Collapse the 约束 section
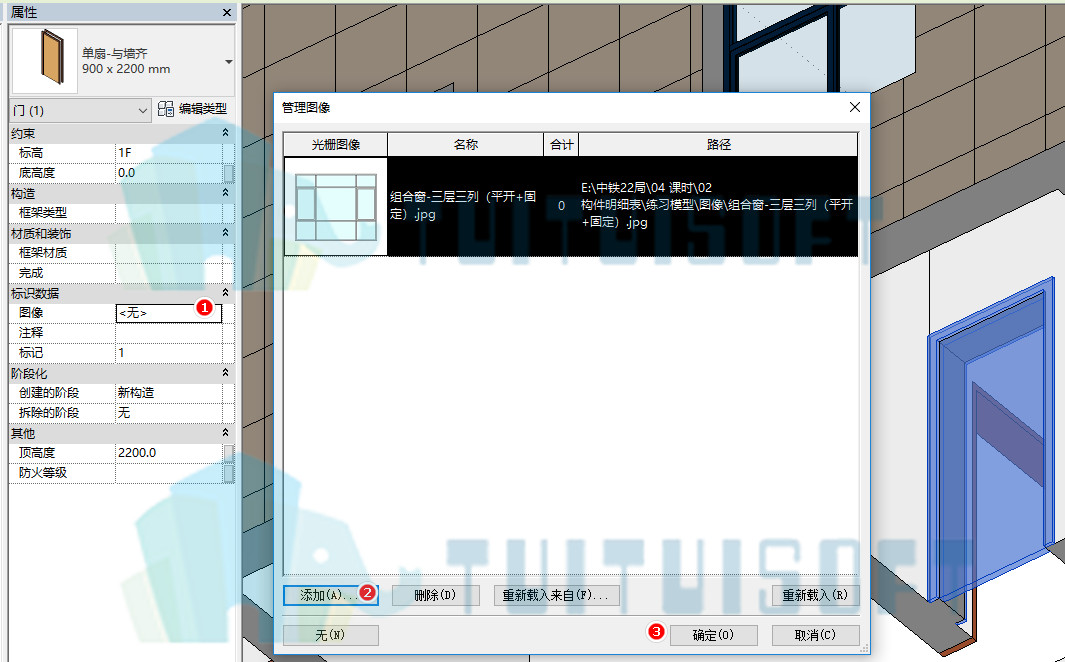Screen dimensions: 1065x662 click(225, 133)
